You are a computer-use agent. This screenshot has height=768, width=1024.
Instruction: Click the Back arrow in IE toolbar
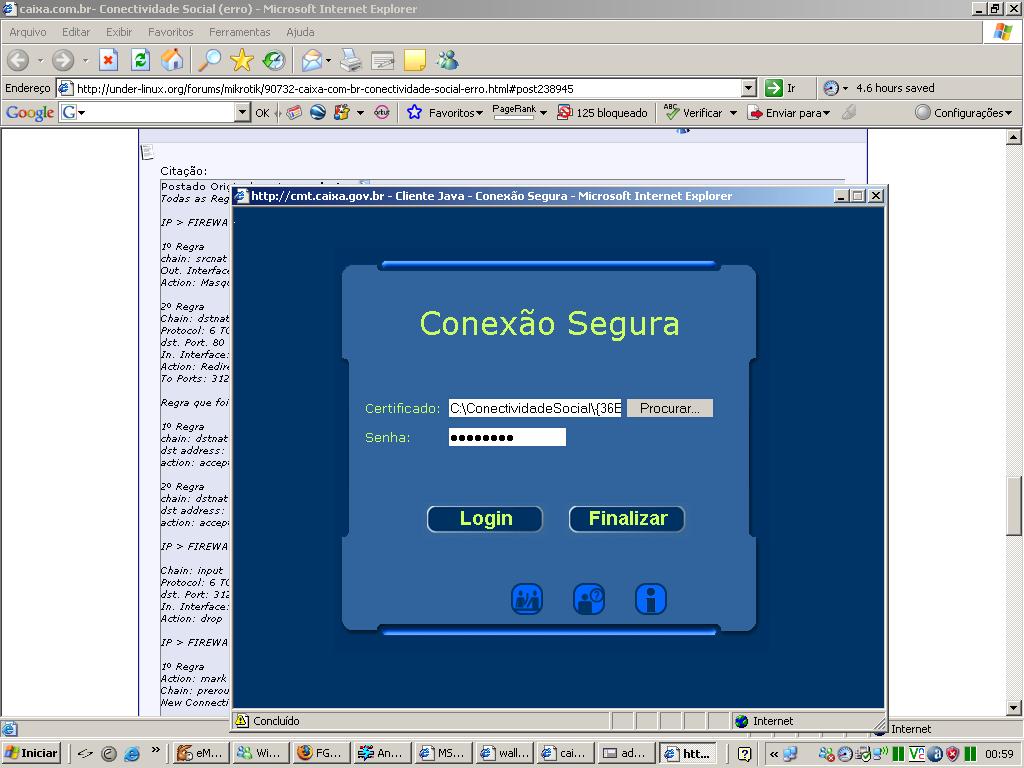click(18, 60)
